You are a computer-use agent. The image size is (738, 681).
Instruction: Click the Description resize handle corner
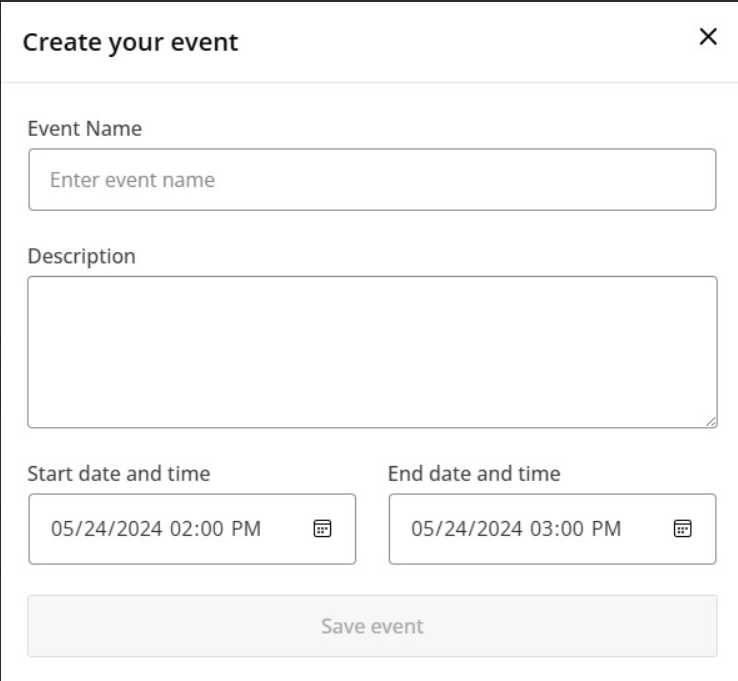click(x=711, y=422)
